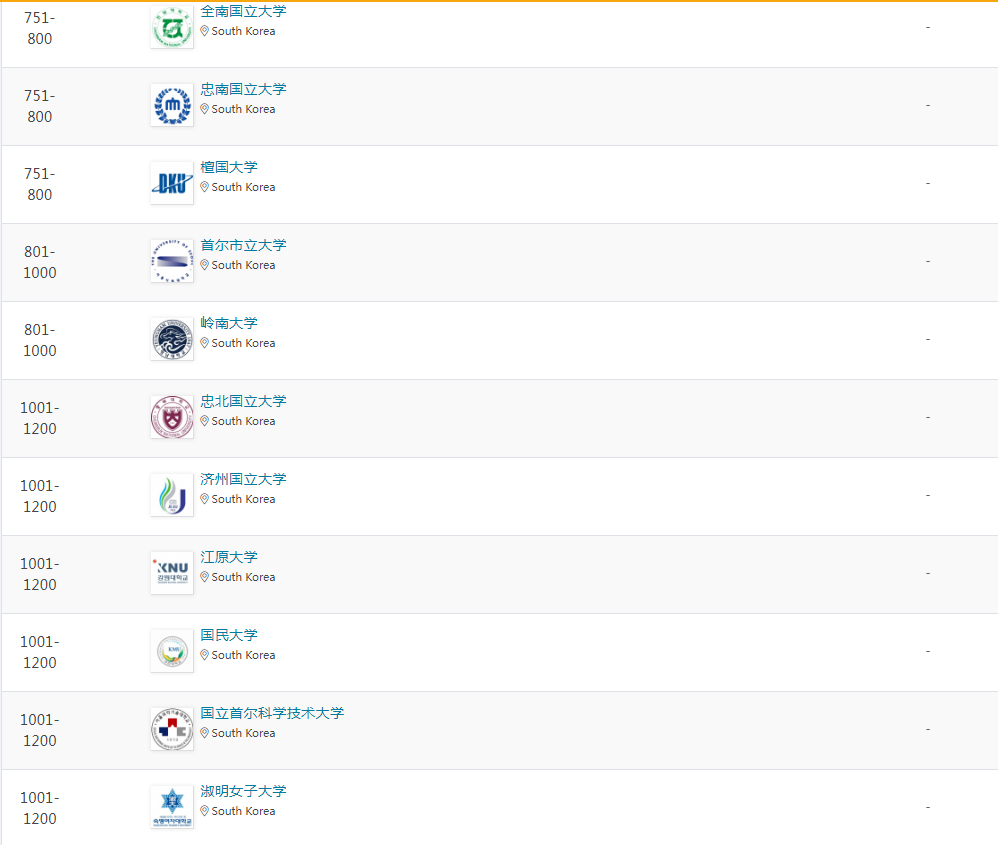Select the 1001-1200 rank beside 江原大学
The image size is (998, 845).
[x=39, y=573]
